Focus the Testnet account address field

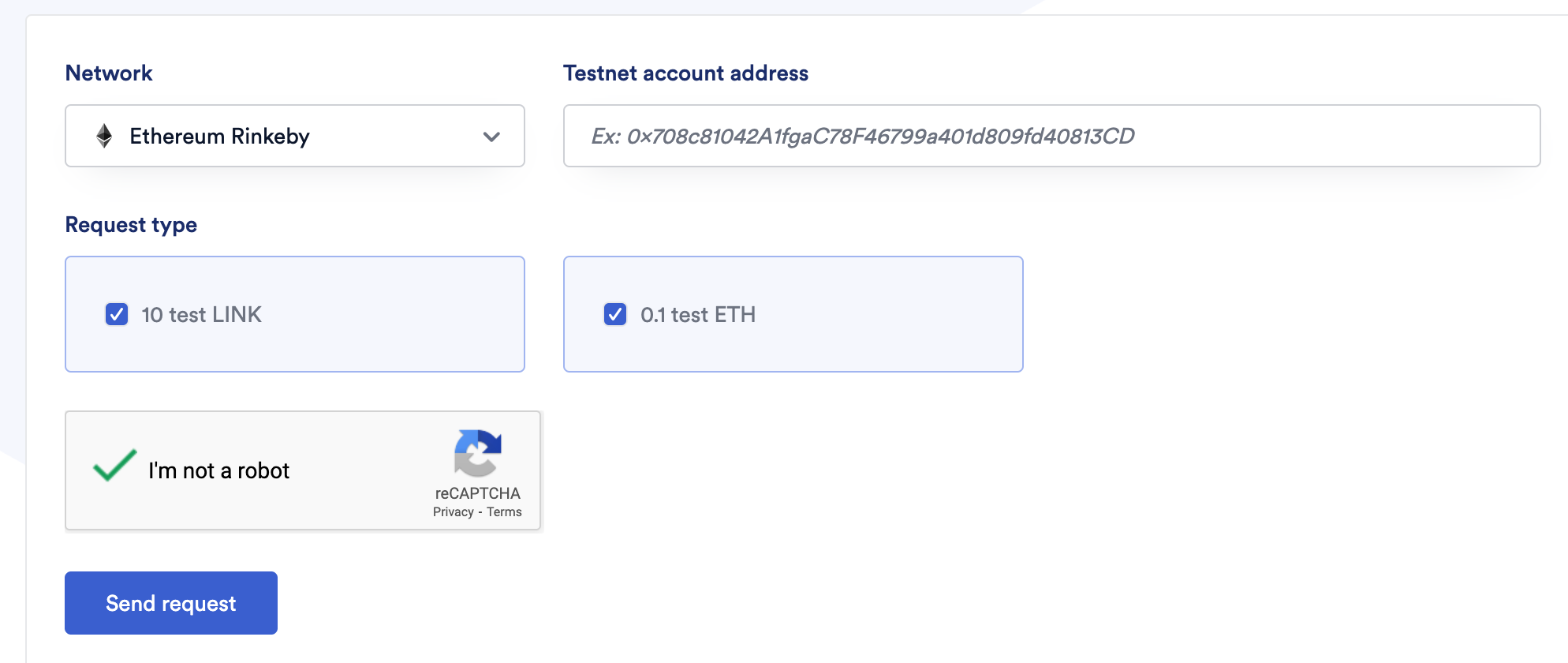click(1051, 136)
